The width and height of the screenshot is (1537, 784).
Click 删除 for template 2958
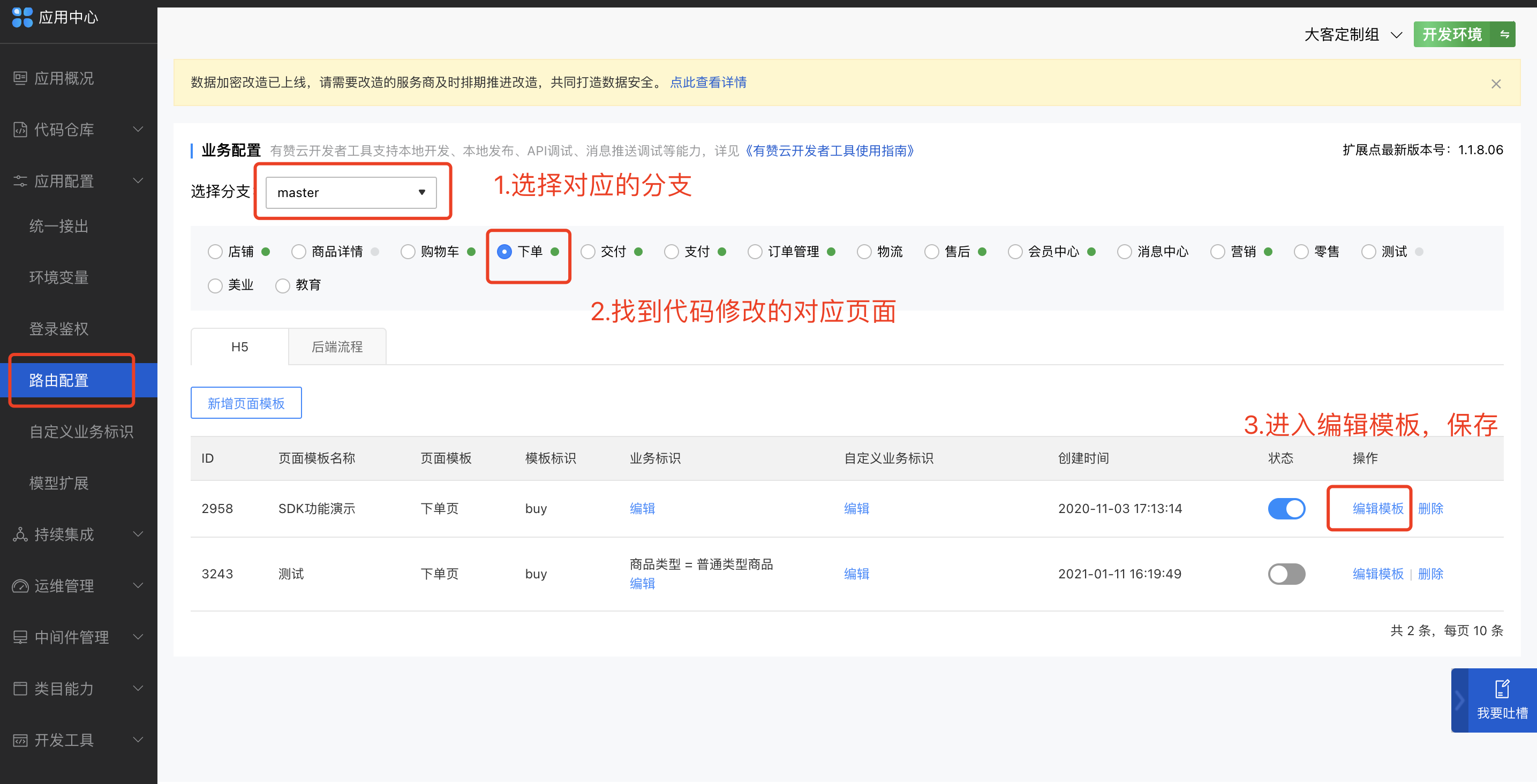click(1430, 508)
